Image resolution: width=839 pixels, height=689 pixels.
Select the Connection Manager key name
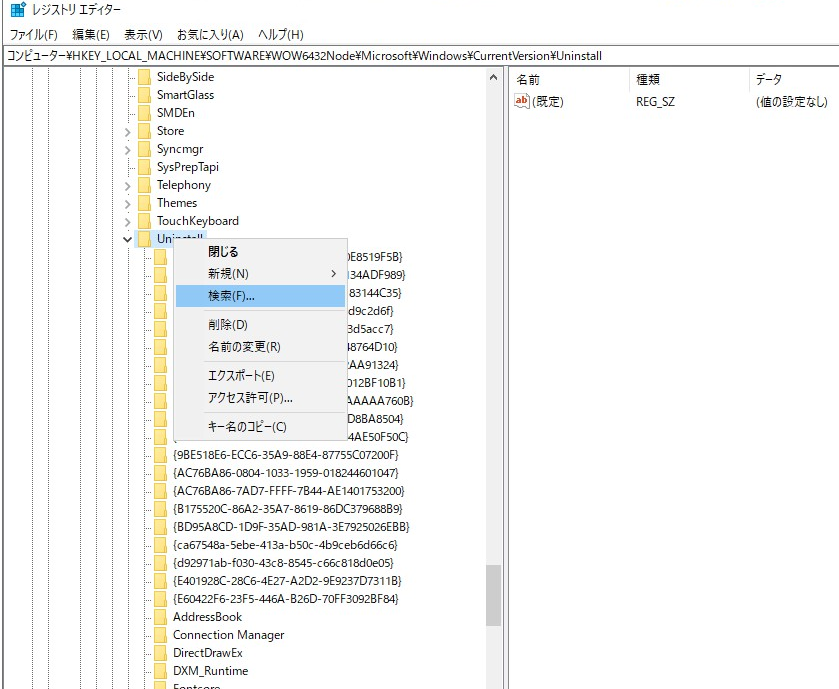coord(228,636)
